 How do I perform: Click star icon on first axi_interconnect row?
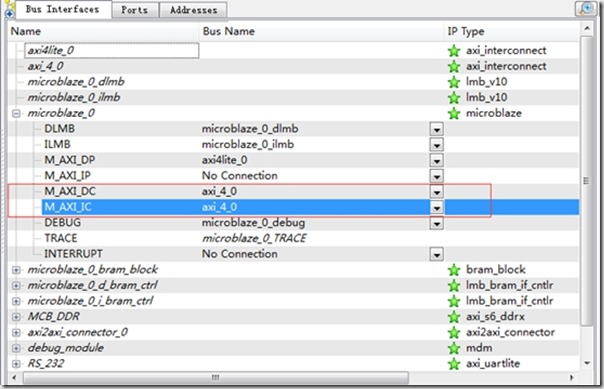point(454,51)
